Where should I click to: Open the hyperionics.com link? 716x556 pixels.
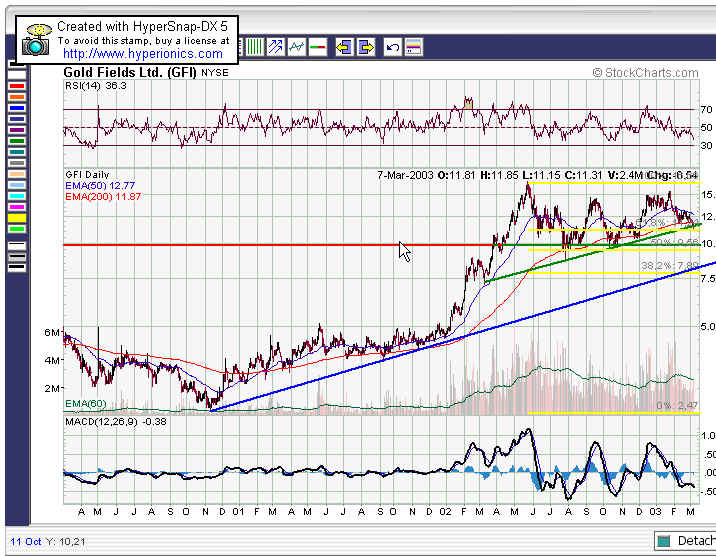click(x=142, y=54)
